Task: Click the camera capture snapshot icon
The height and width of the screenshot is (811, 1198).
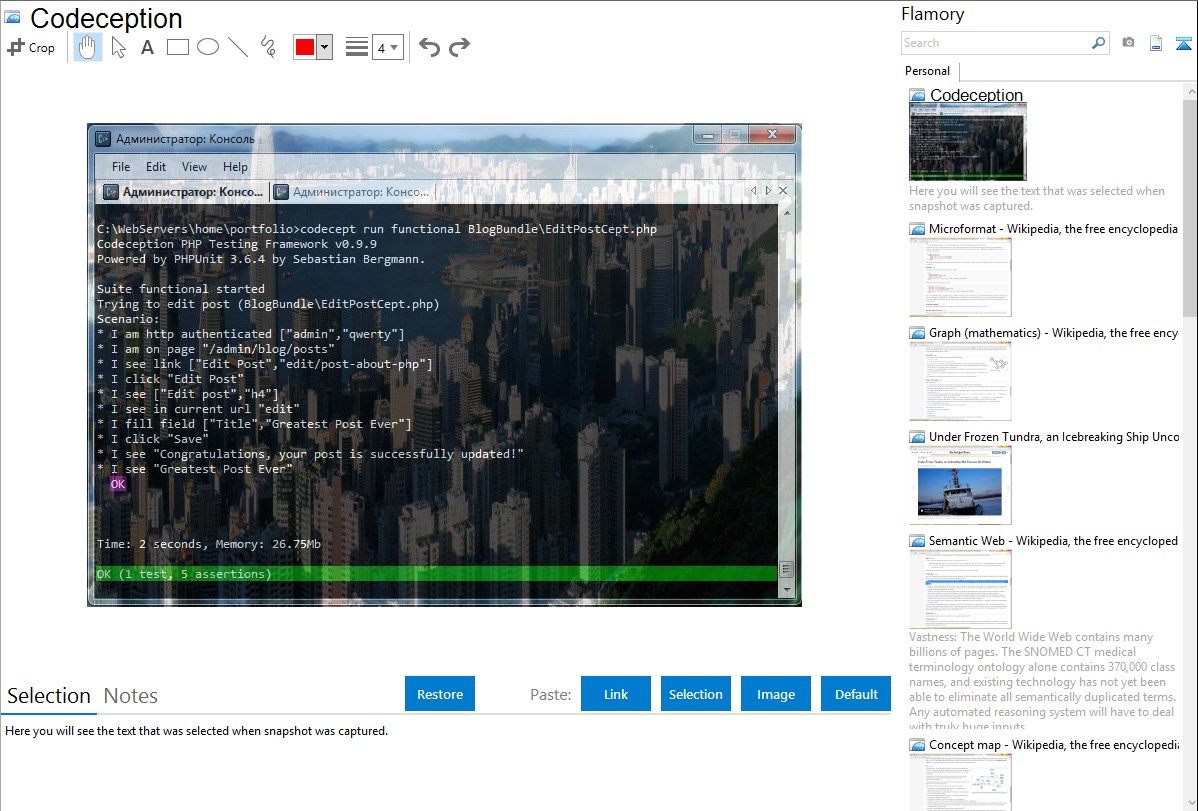Action: coord(1128,43)
